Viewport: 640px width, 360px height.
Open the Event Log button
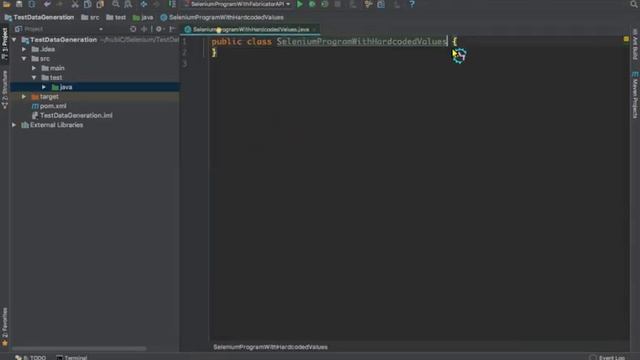(607, 357)
